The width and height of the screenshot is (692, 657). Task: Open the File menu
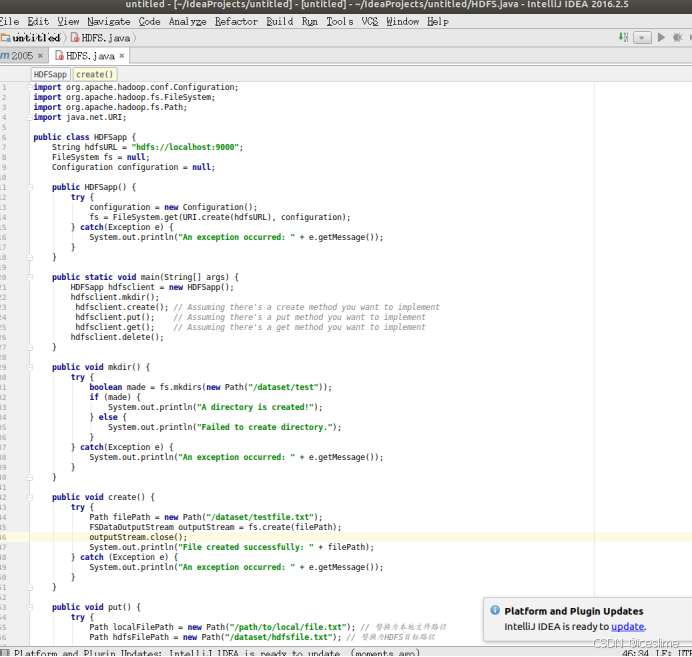point(9,21)
